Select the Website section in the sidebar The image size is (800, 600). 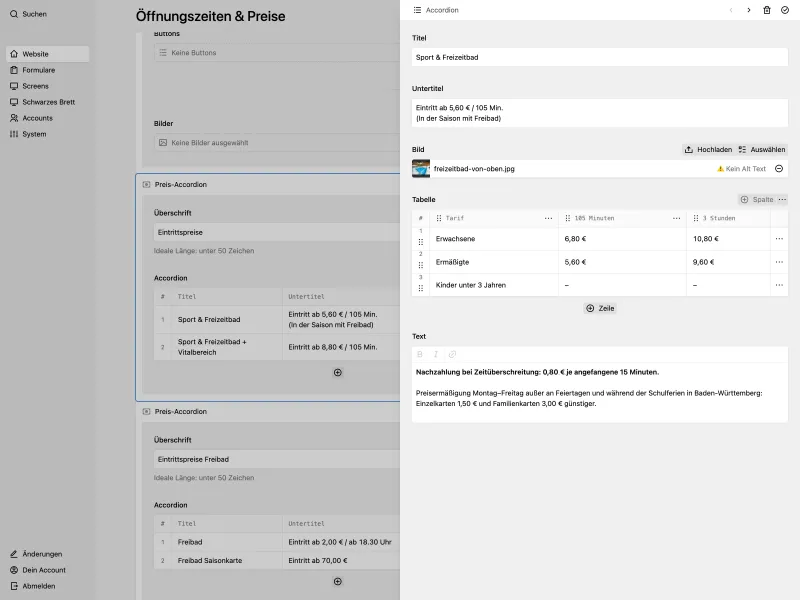pos(36,53)
